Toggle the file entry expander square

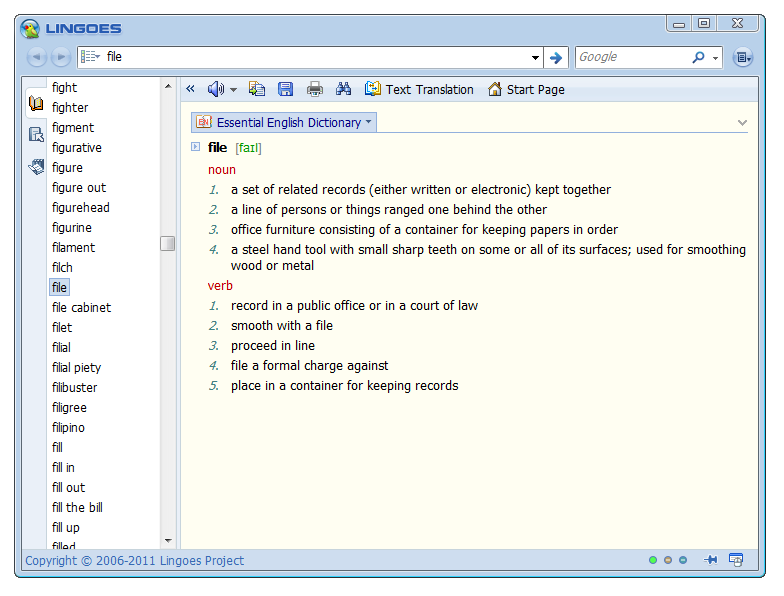pyautogui.click(x=196, y=146)
